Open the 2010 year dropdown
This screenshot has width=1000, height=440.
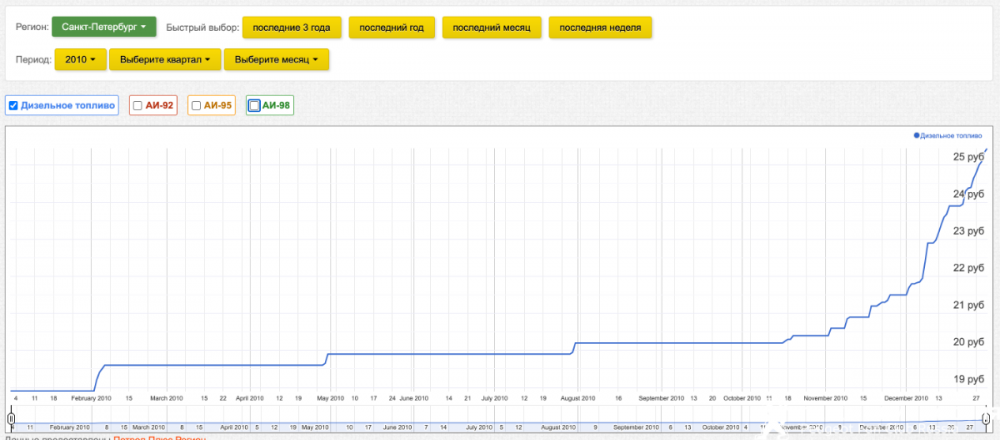click(x=79, y=60)
